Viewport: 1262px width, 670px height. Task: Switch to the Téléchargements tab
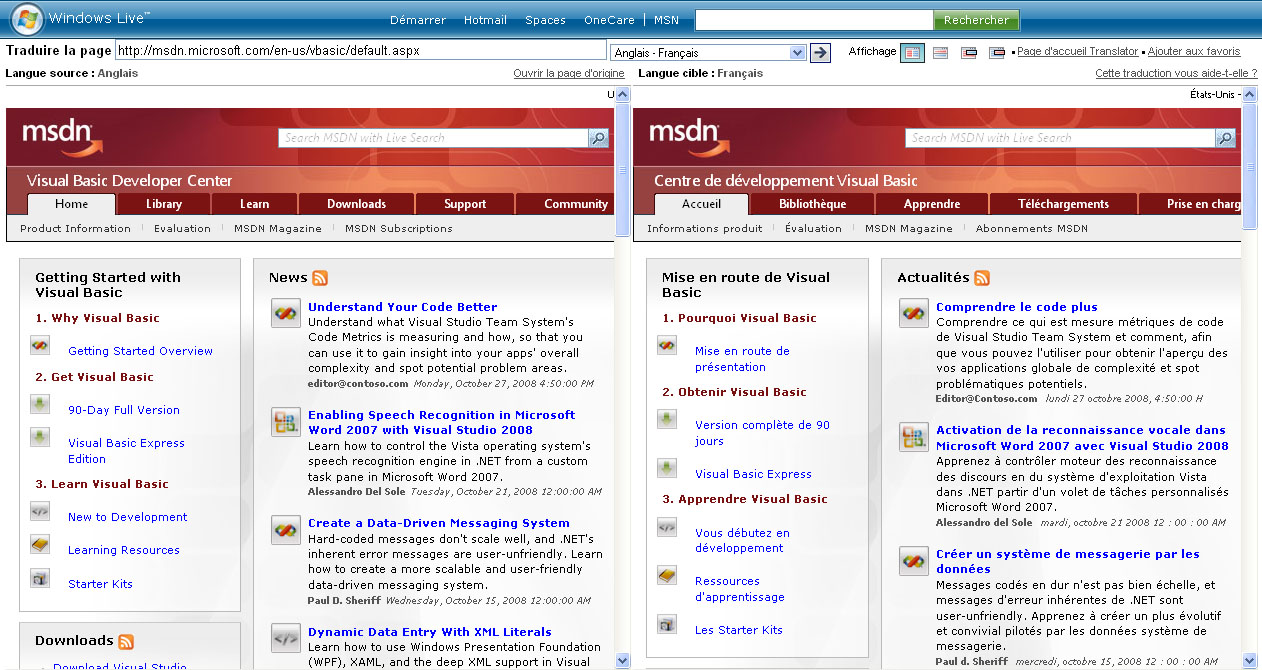click(1064, 204)
